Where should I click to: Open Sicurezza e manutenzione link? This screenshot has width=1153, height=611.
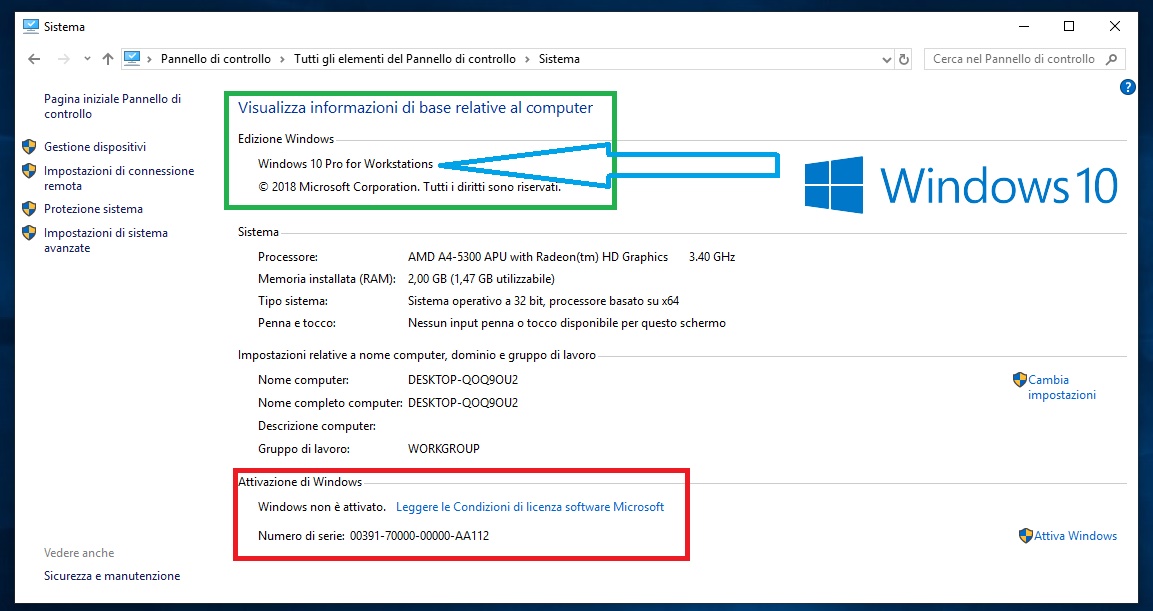click(x=112, y=576)
